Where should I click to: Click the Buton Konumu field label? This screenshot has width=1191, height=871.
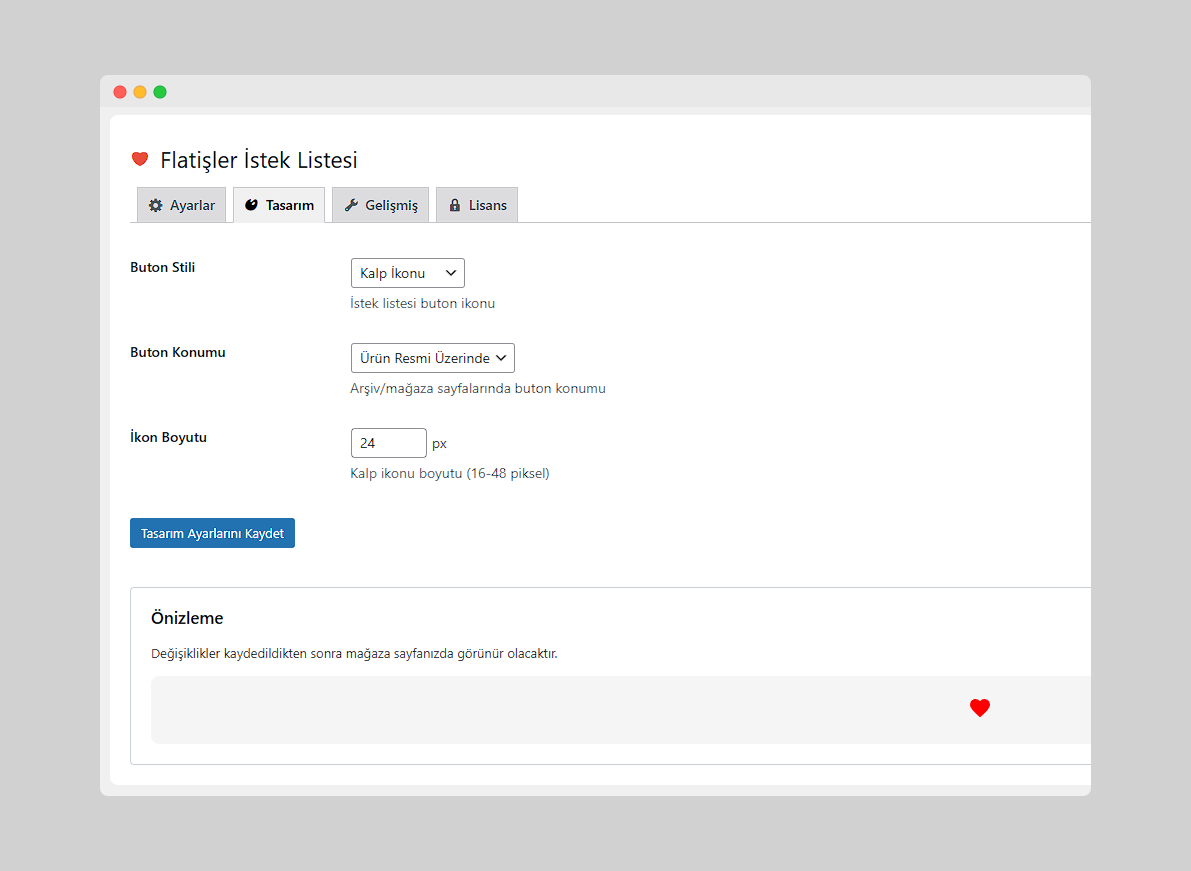click(178, 352)
